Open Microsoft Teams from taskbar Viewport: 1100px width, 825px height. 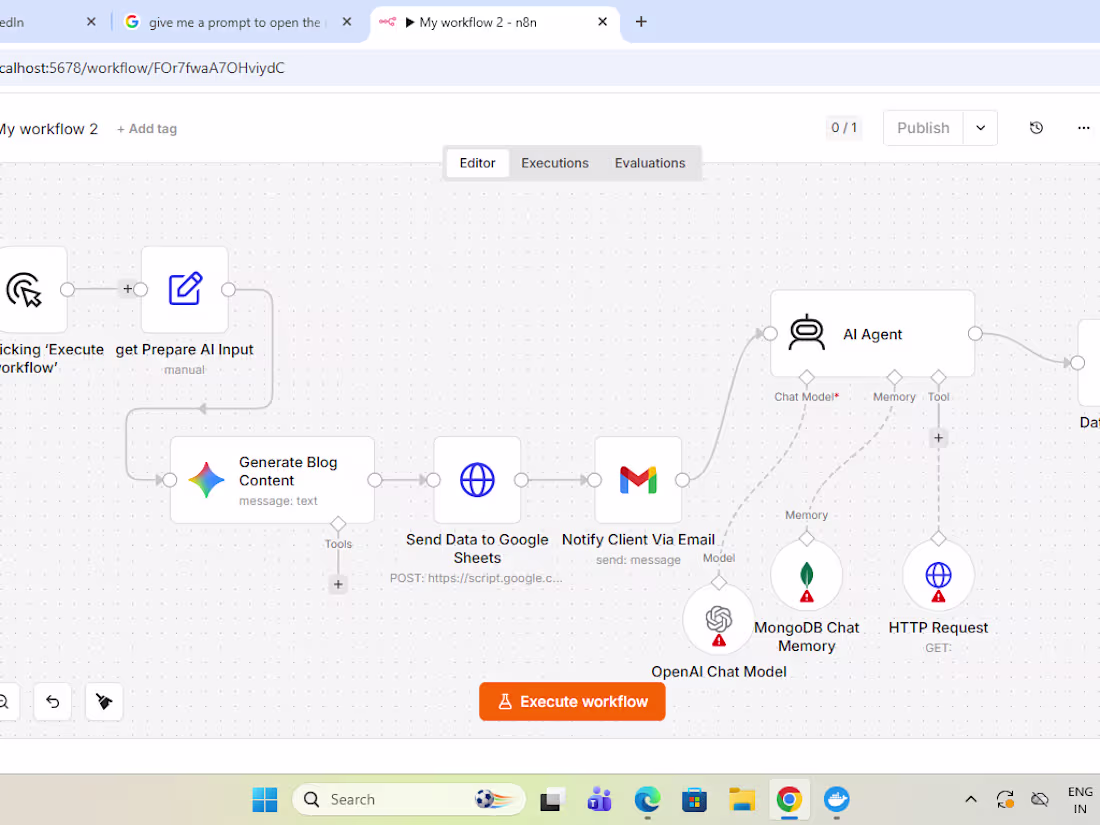click(x=599, y=799)
